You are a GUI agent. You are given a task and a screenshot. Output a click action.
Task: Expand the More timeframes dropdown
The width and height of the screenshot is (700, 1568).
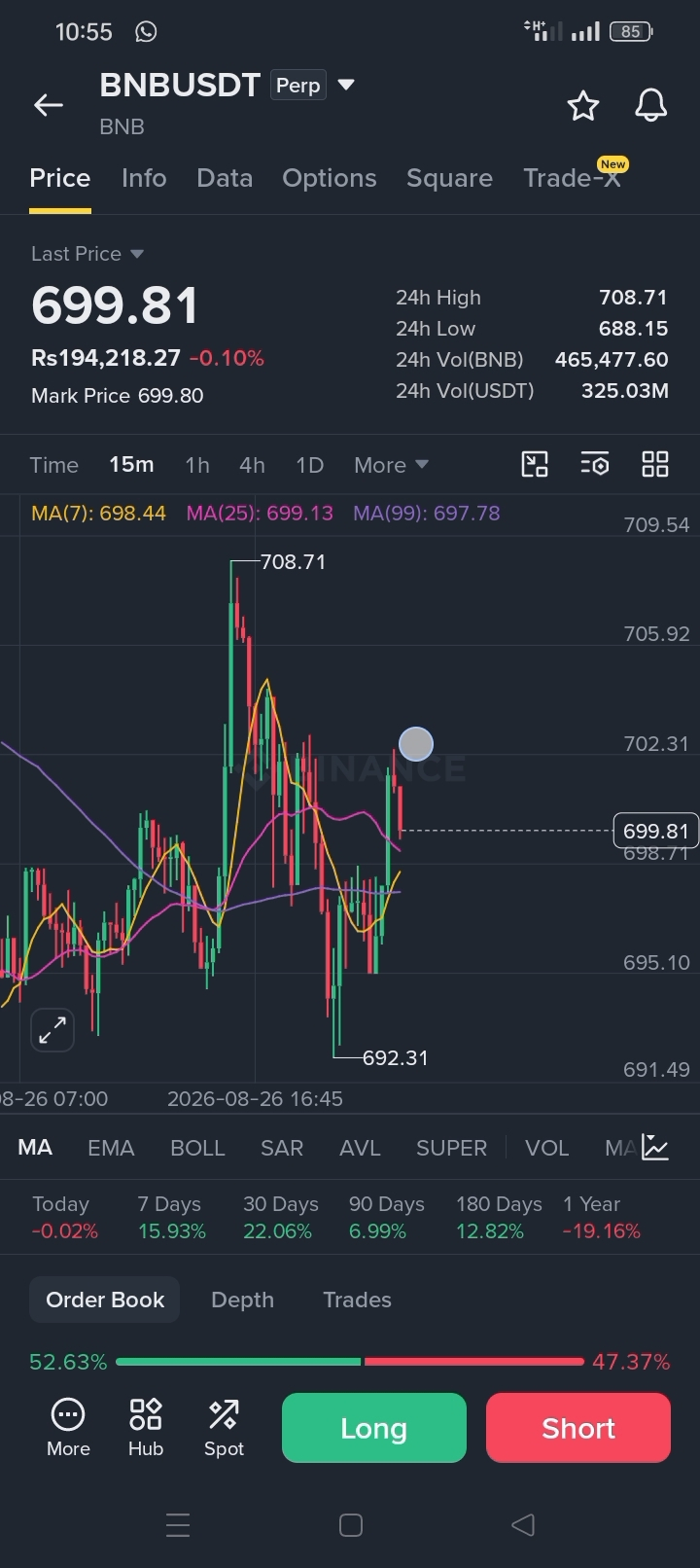393,465
